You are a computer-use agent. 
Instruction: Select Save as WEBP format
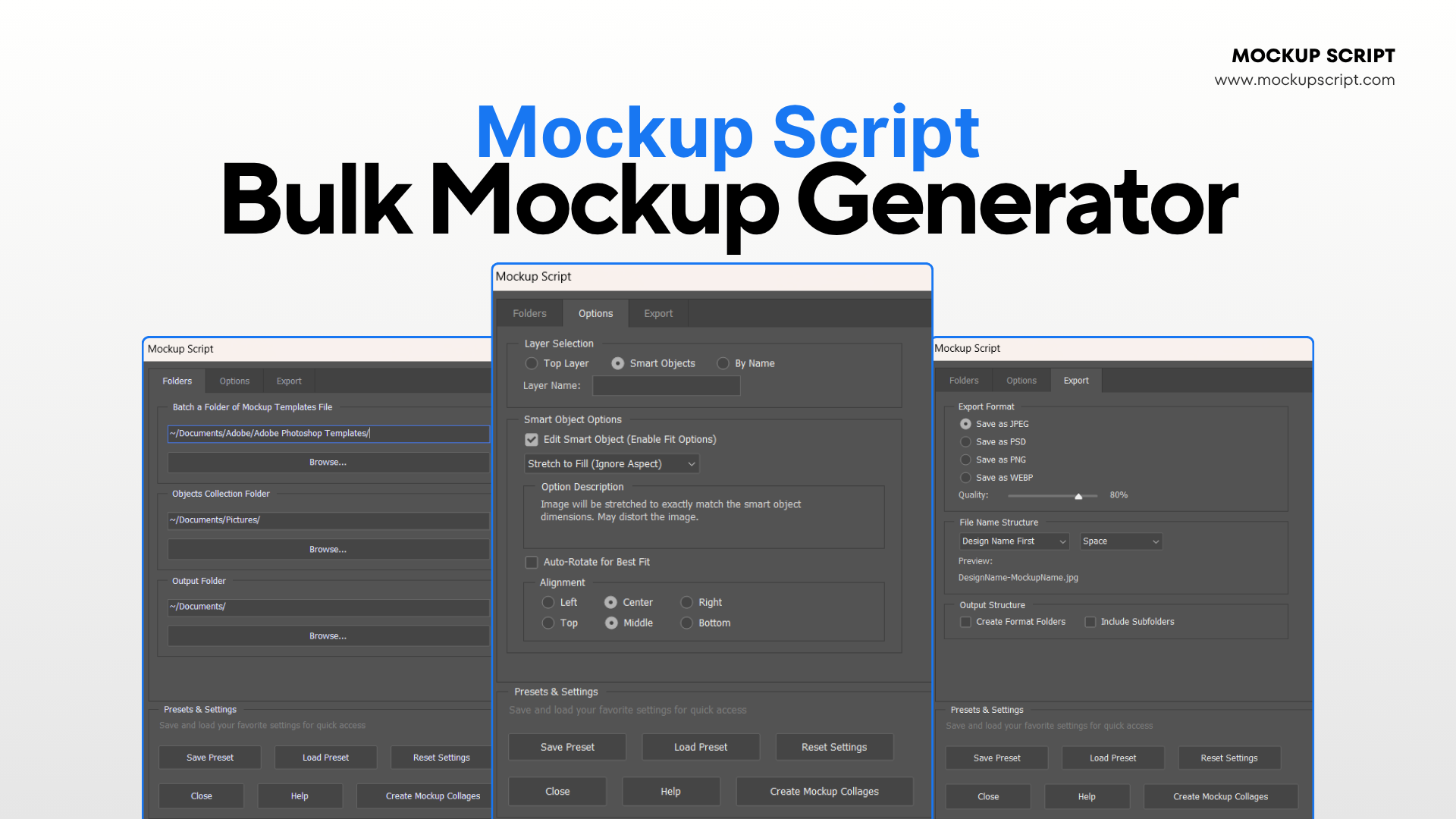966,478
